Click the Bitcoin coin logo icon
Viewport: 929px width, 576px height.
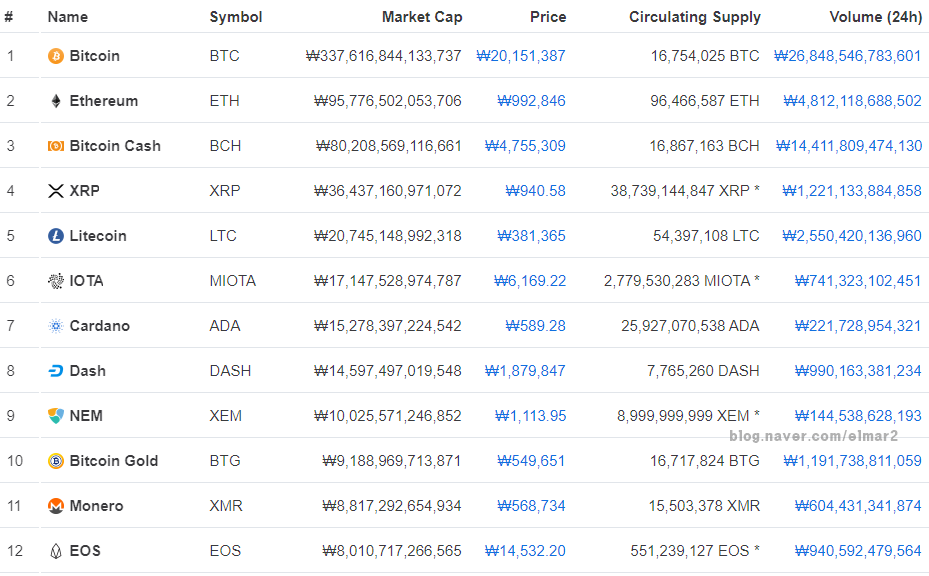click(56, 56)
